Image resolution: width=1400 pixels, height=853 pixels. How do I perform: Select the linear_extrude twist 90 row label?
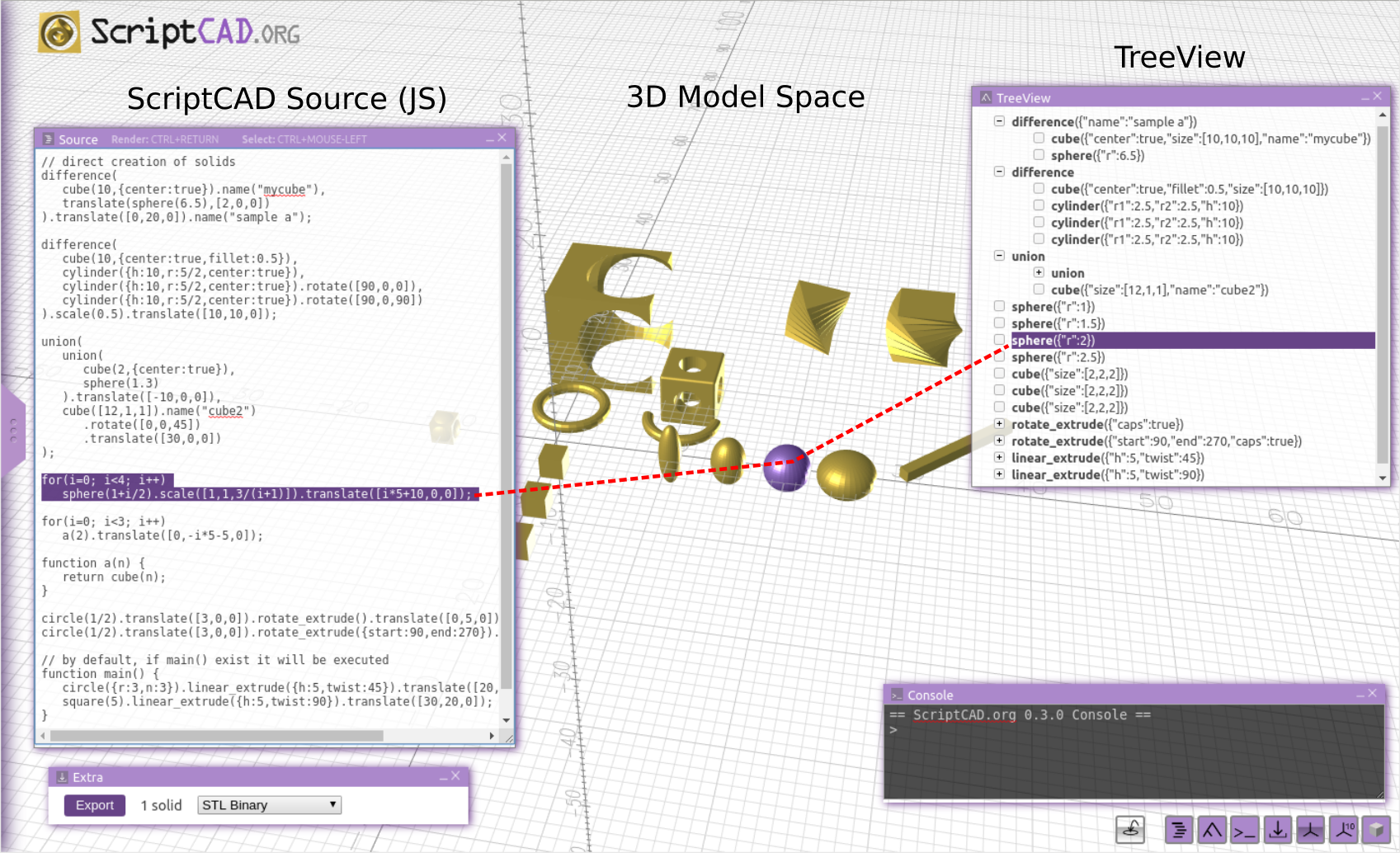pyautogui.click(x=1108, y=474)
